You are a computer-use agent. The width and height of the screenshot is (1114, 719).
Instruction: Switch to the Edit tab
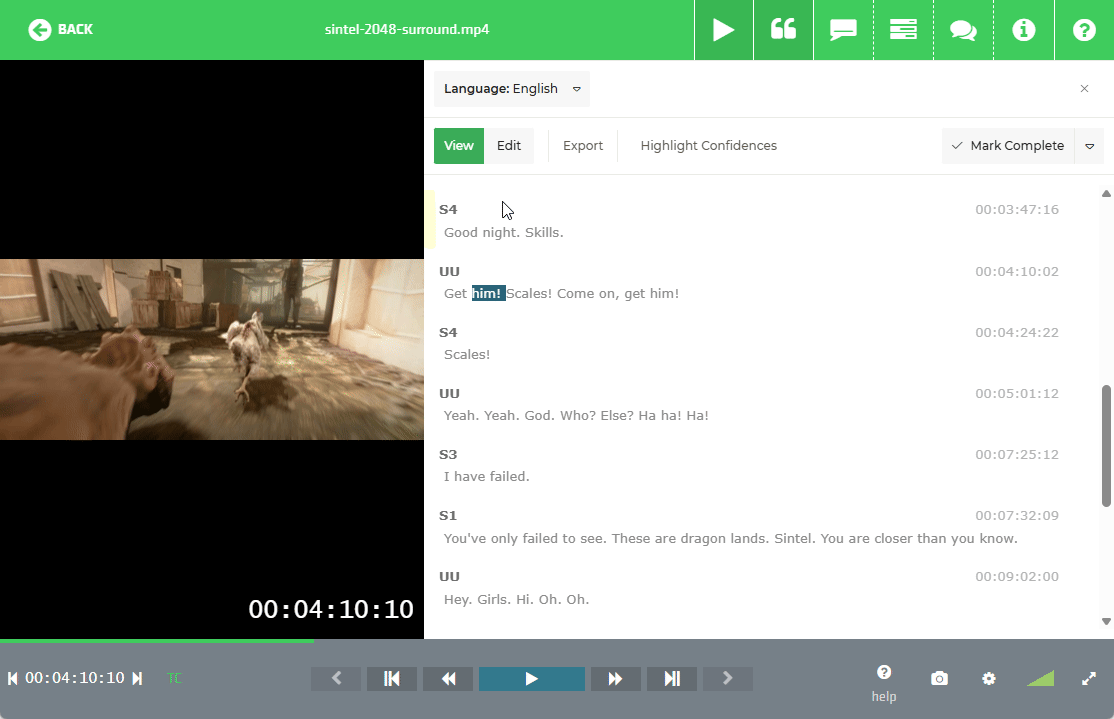click(509, 145)
